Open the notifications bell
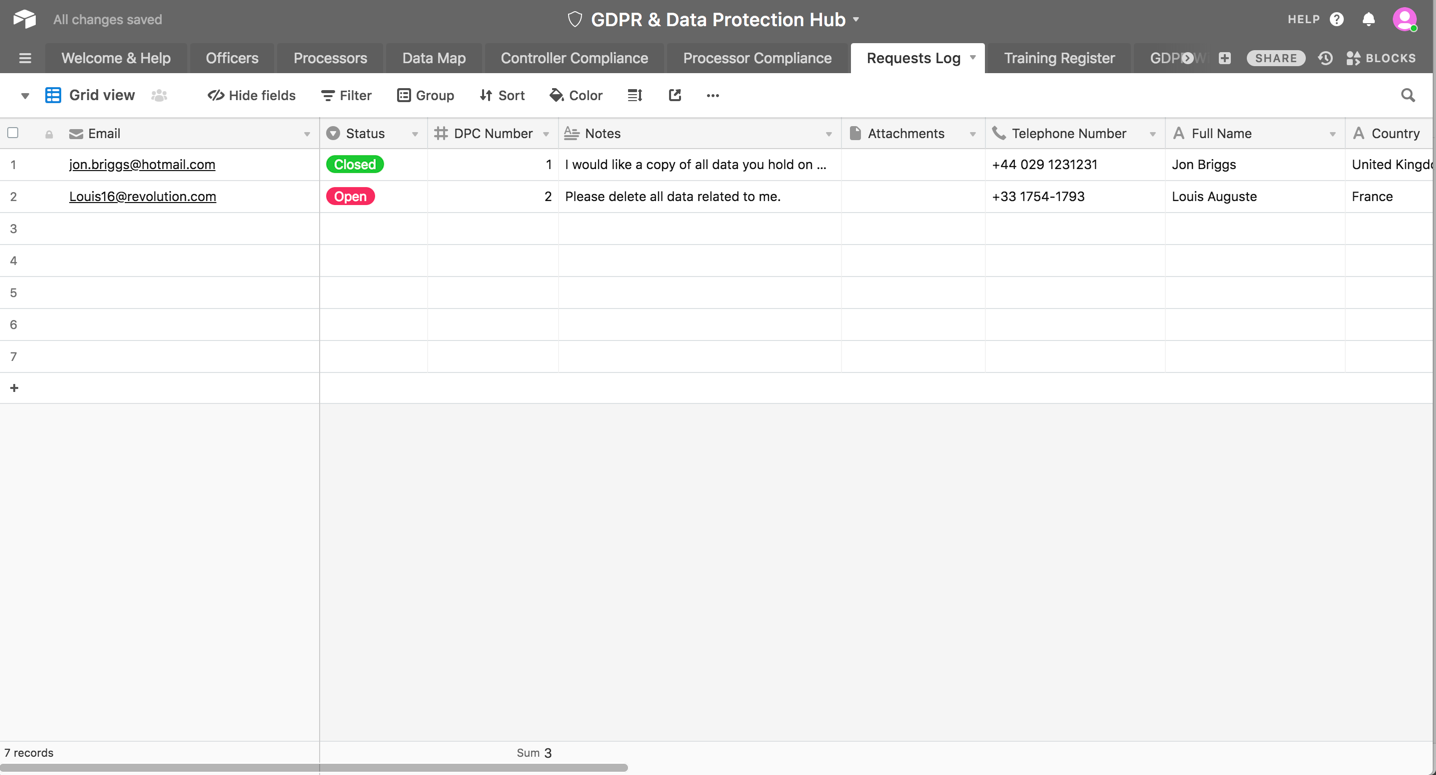Image resolution: width=1436 pixels, height=775 pixels. pos(1368,19)
